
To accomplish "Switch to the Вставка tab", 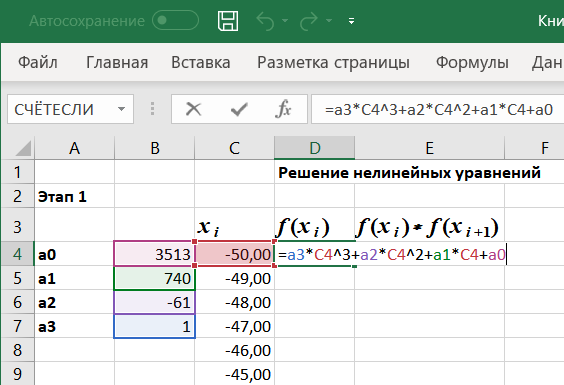I will (201, 62).
